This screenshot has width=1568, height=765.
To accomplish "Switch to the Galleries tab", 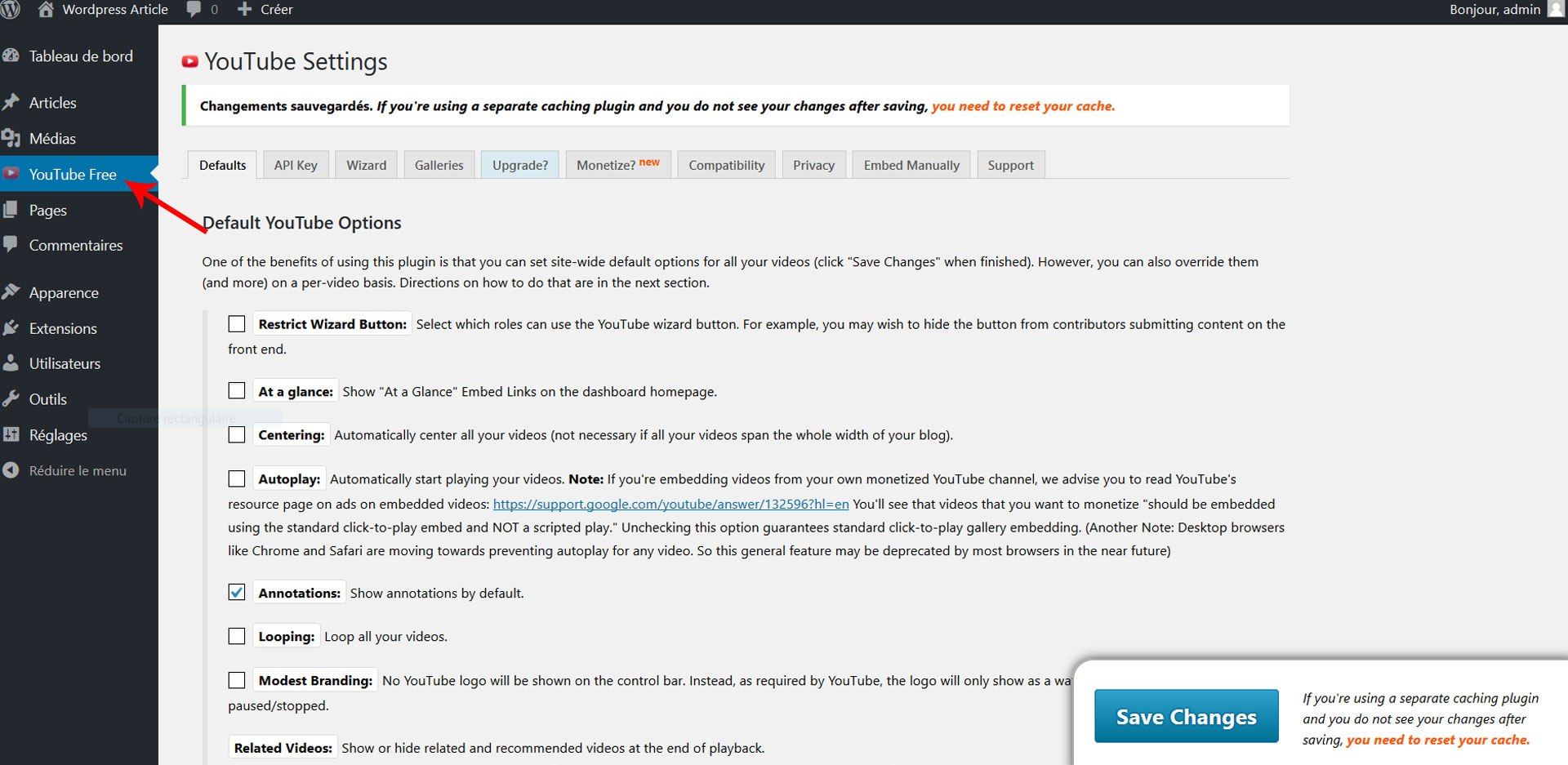I will pyautogui.click(x=439, y=165).
